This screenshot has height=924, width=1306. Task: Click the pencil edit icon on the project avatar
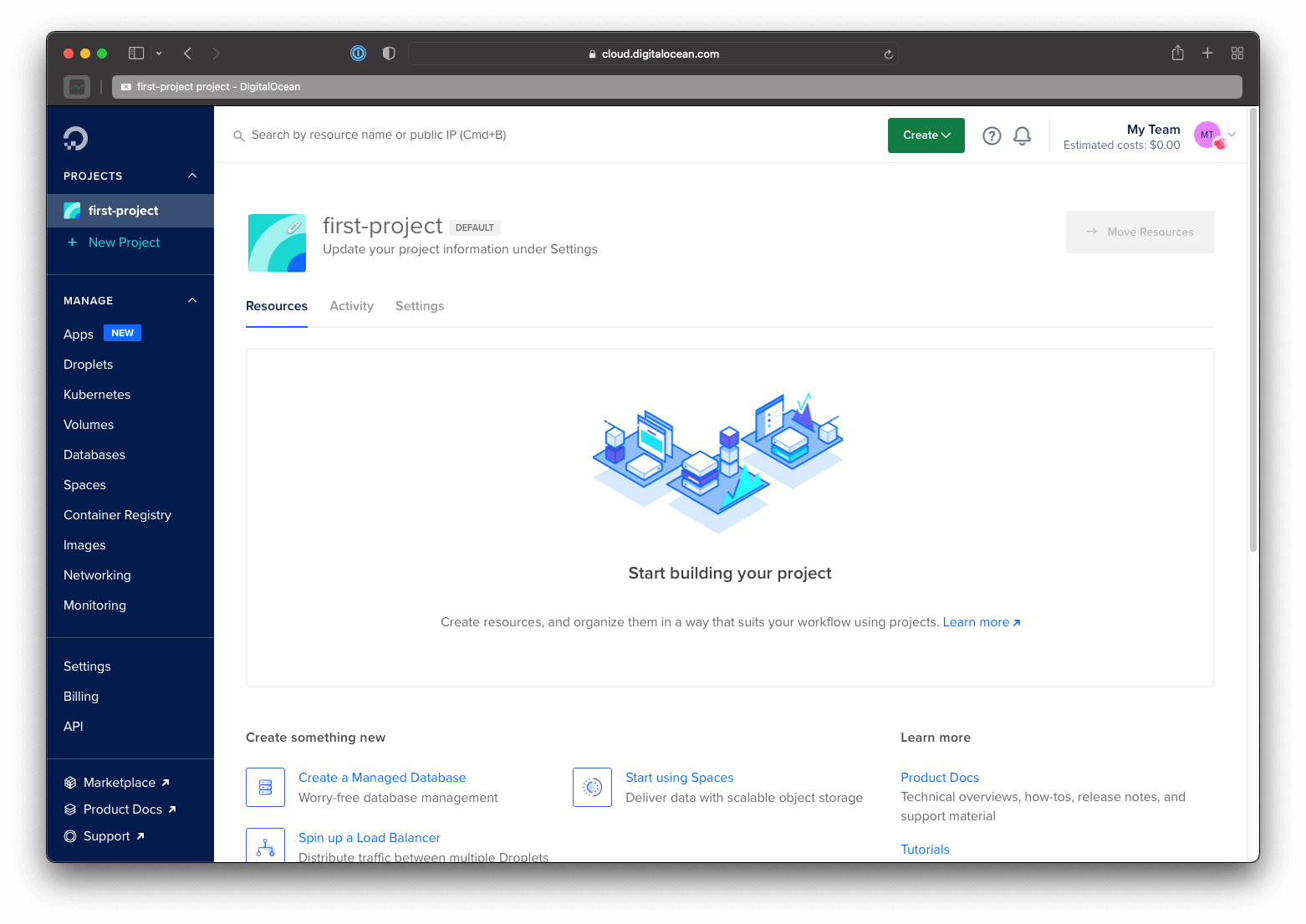click(x=294, y=227)
